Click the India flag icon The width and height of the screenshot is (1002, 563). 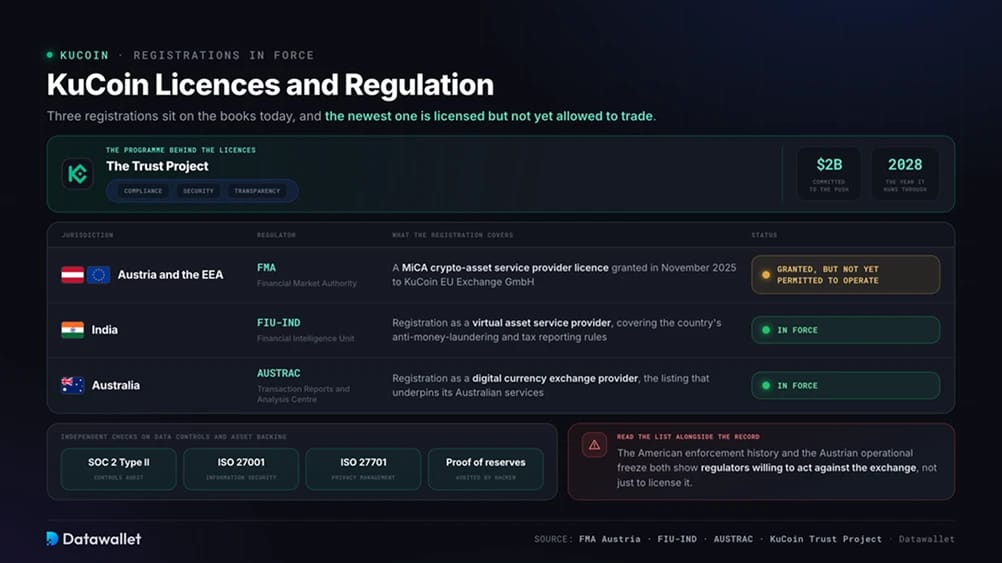click(x=72, y=330)
